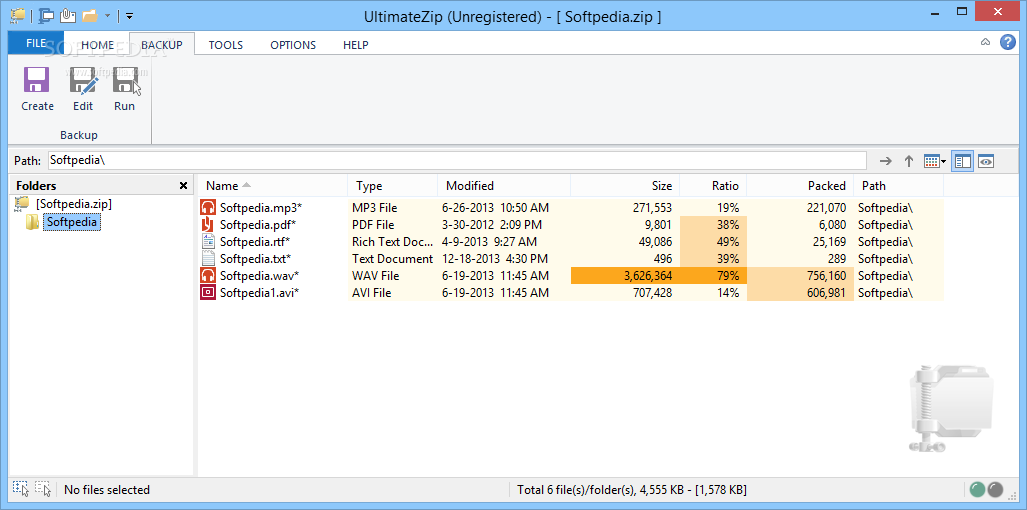Close the Folders panel
The height and width of the screenshot is (510, 1027).
coord(183,186)
